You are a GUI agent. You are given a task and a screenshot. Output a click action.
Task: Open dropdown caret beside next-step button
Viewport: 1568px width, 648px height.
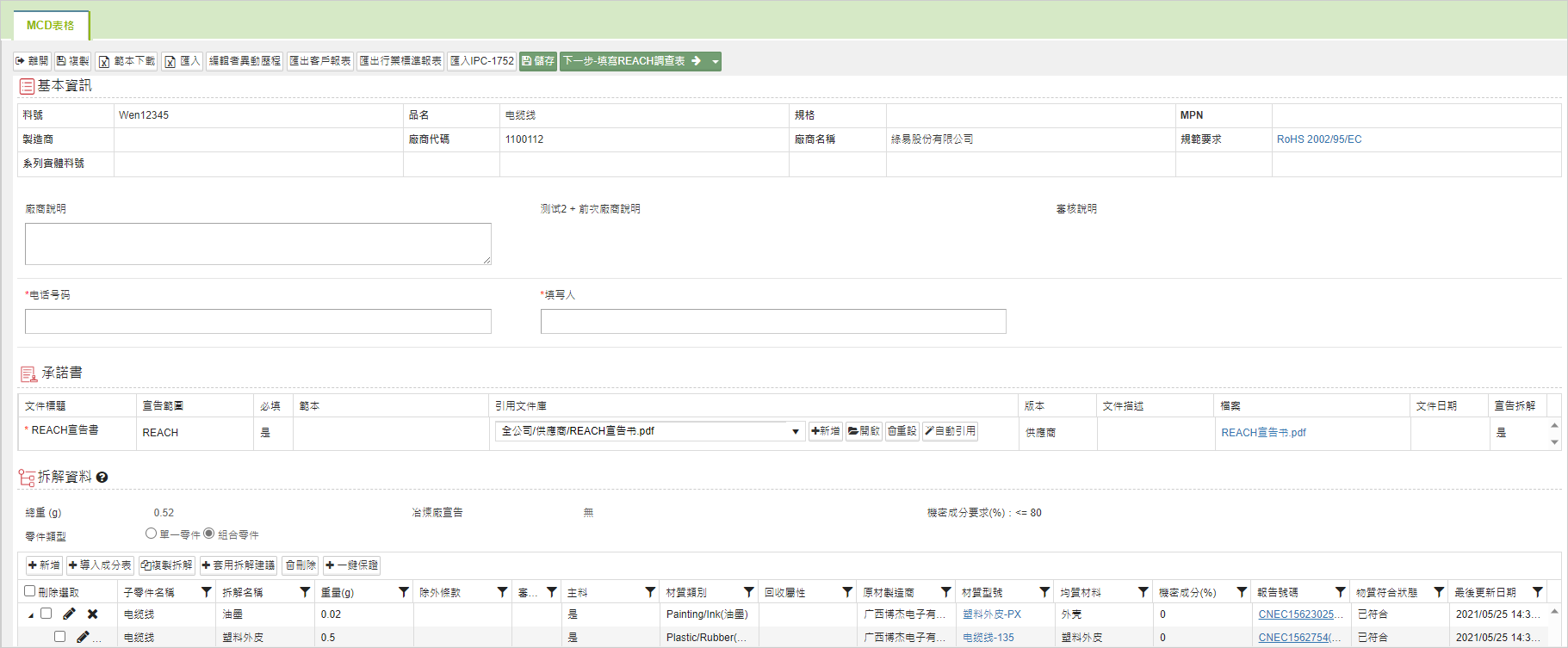tap(715, 61)
